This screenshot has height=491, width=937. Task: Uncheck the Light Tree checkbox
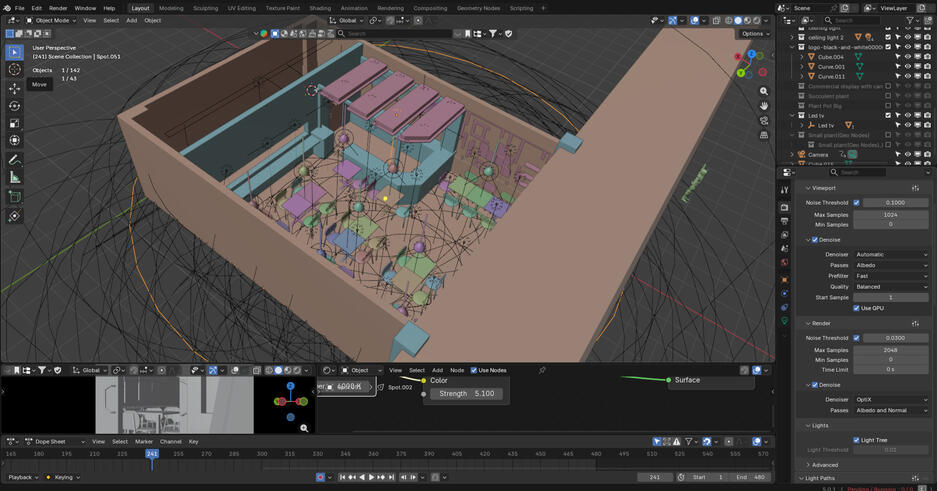856,440
